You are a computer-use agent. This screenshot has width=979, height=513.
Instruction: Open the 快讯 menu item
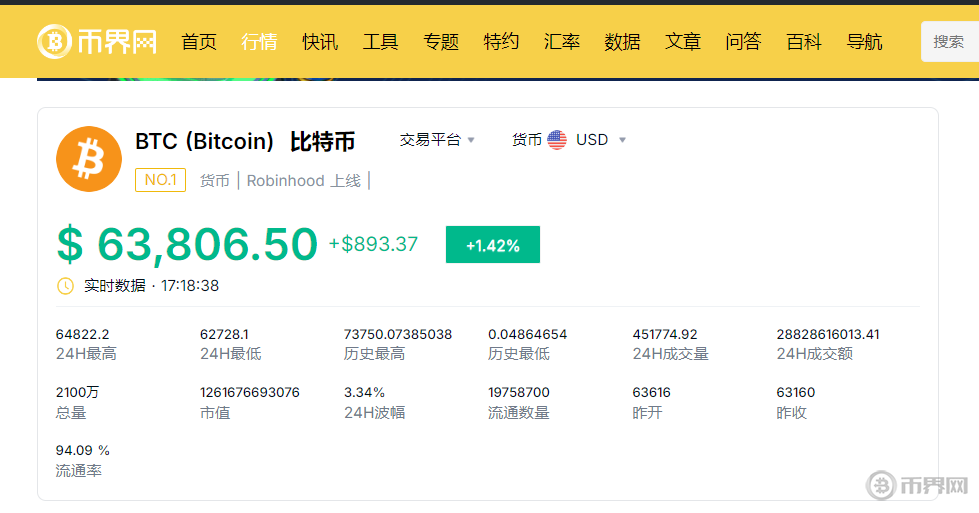pyautogui.click(x=320, y=42)
